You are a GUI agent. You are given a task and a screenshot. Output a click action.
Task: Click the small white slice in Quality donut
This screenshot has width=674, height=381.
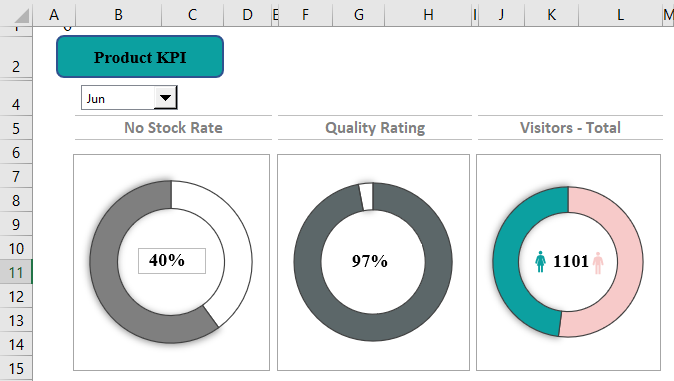click(366, 197)
